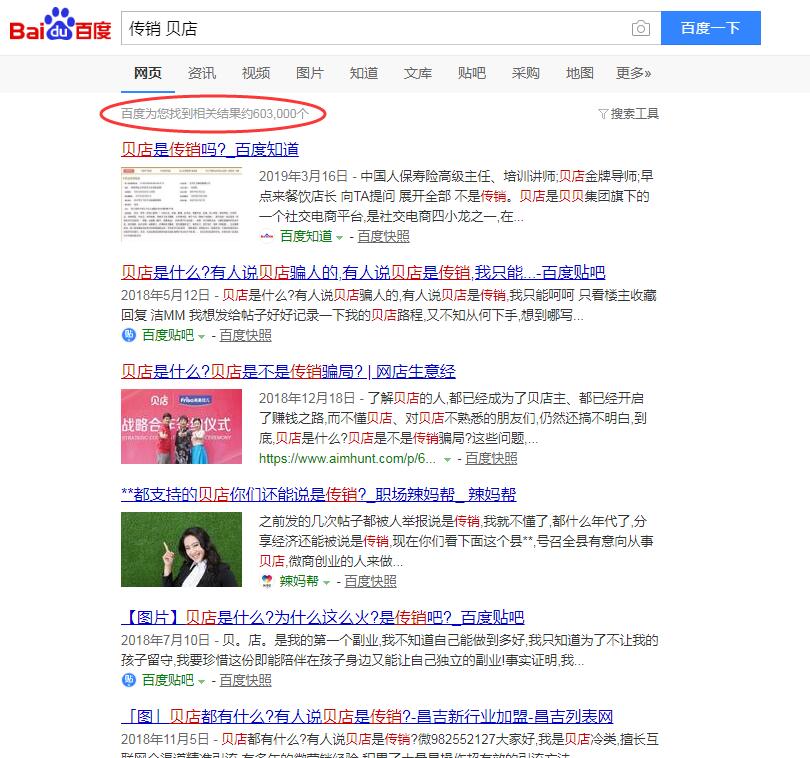Image resolution: width=810 pixels, height=758 pixels.
Task: Click 百度贴吧 source under 2018年7月10日 result
Action: 168,680
